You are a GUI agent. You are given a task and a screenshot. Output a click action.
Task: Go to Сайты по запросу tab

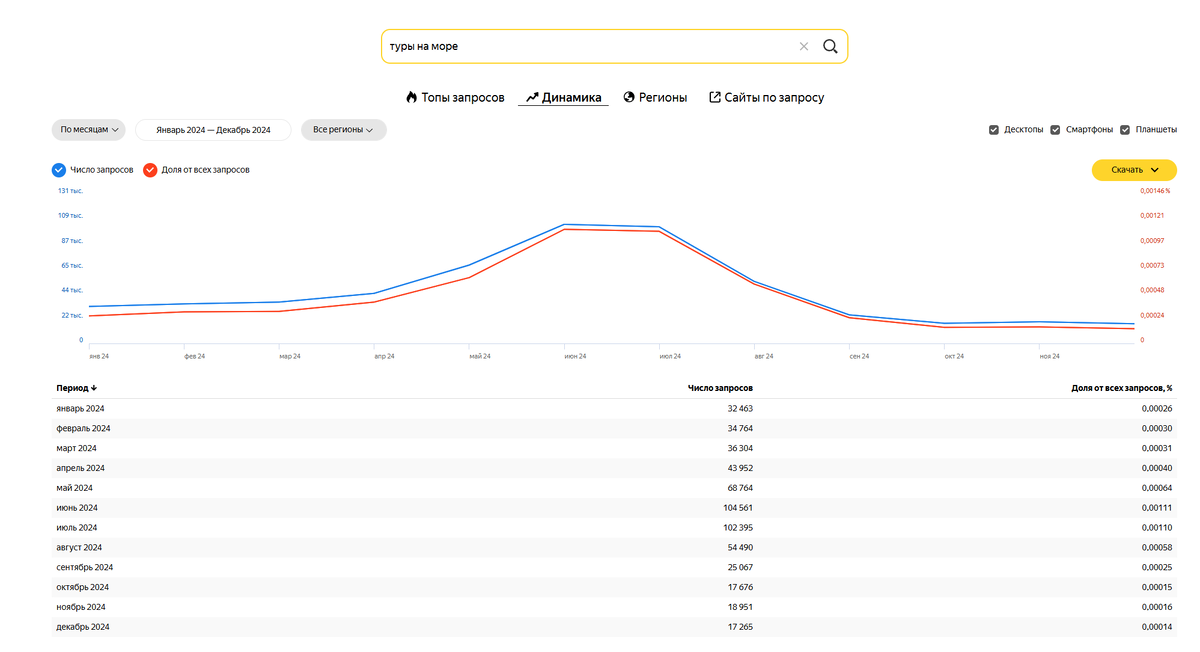tap(767, 98)
